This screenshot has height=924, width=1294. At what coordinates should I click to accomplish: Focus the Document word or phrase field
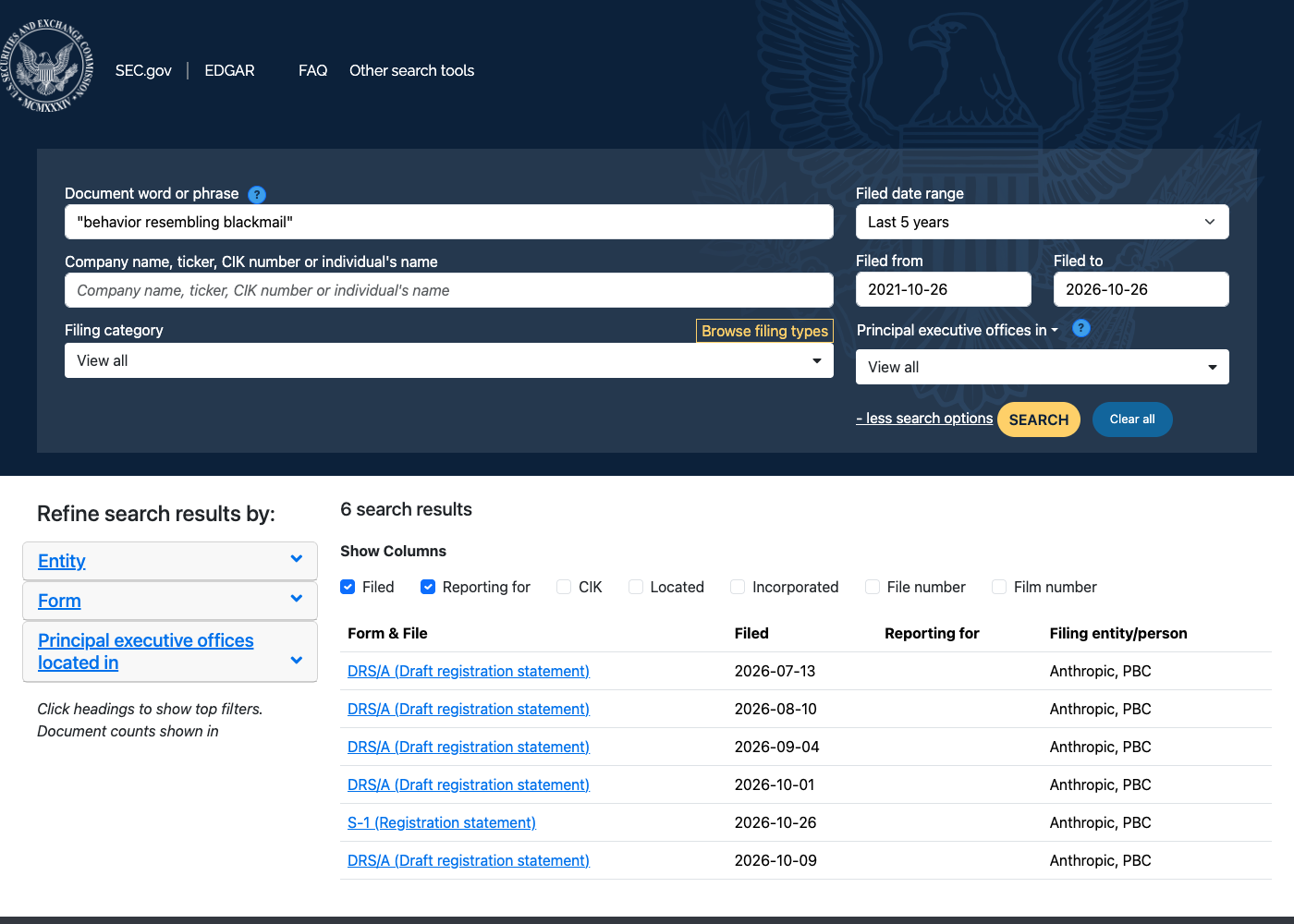449,222
